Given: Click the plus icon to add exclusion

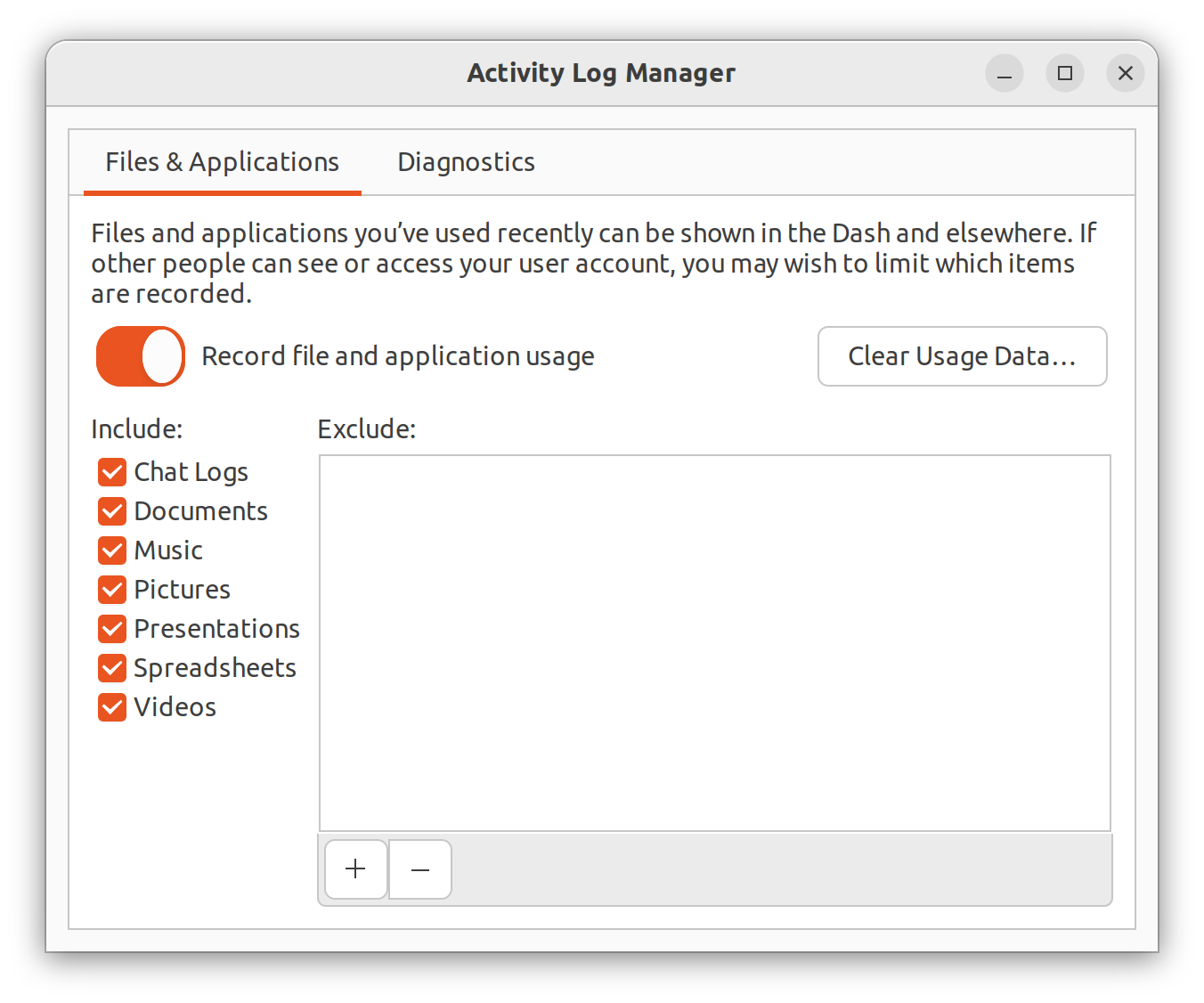Looking at the screenshot, I should coord(355,868).
